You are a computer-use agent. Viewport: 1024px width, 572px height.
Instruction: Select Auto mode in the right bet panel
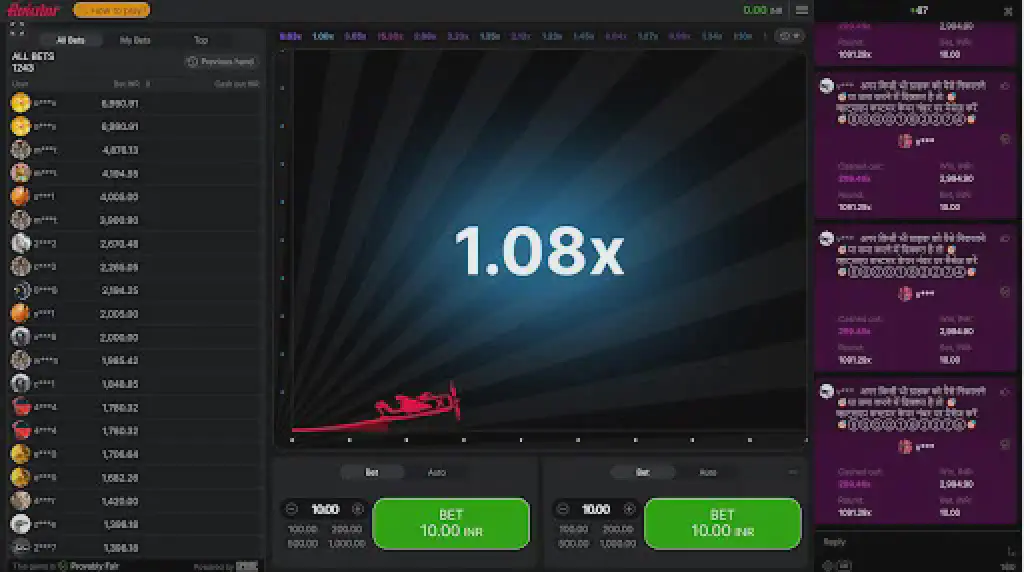click(708, 472)
